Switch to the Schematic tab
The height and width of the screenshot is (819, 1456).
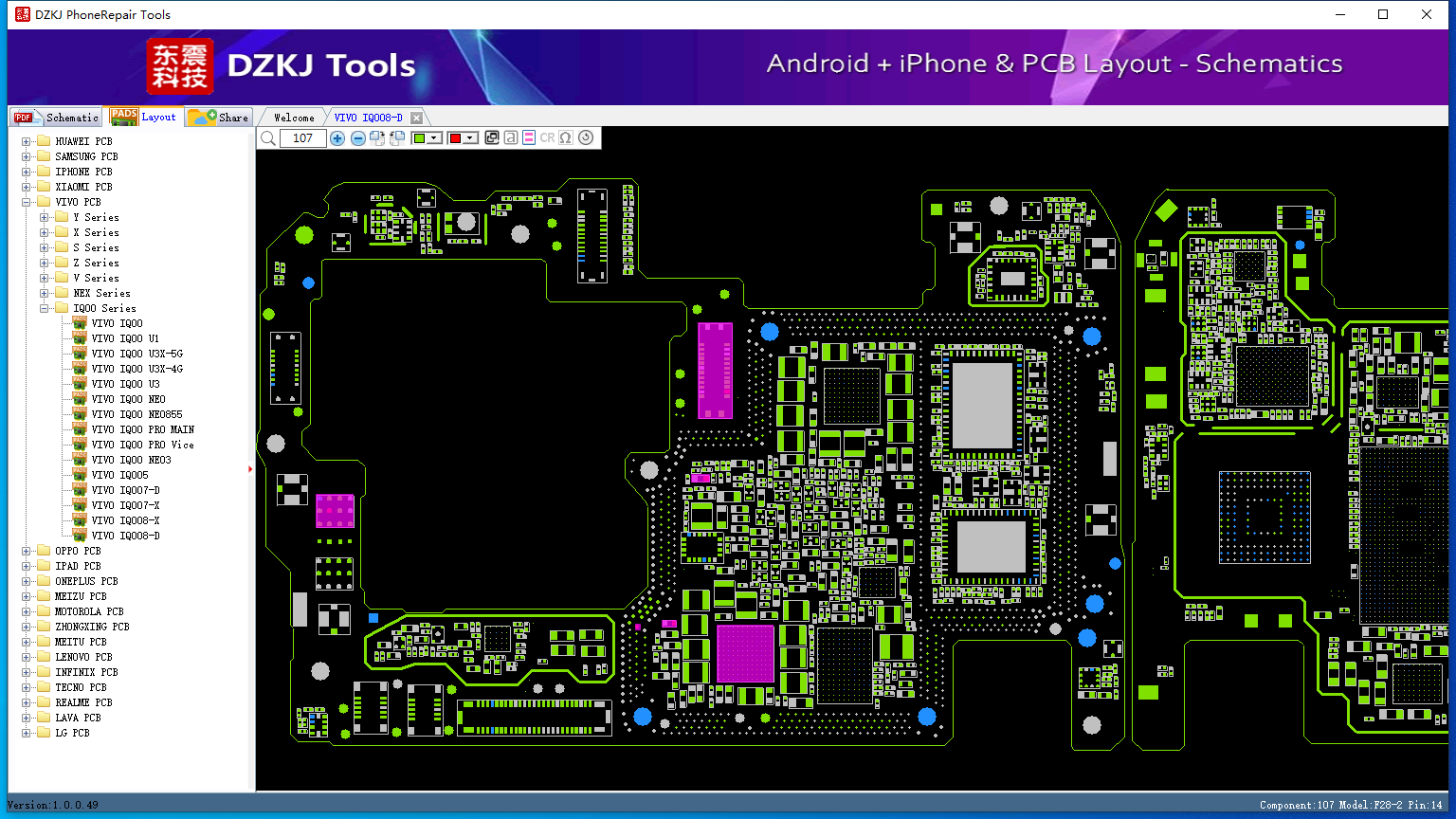tap(57, 118)
